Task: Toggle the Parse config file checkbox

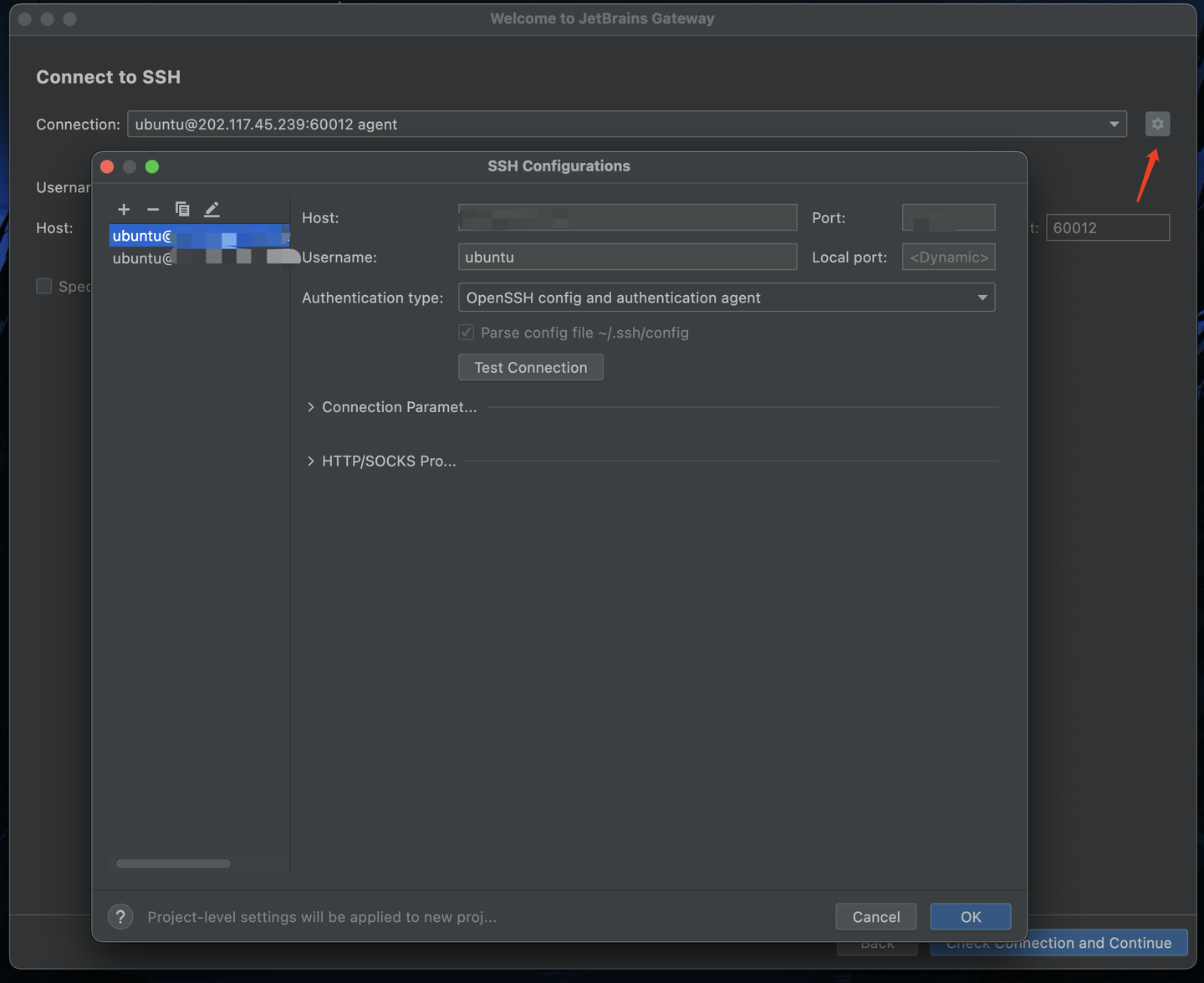Action: coord(466,332)
